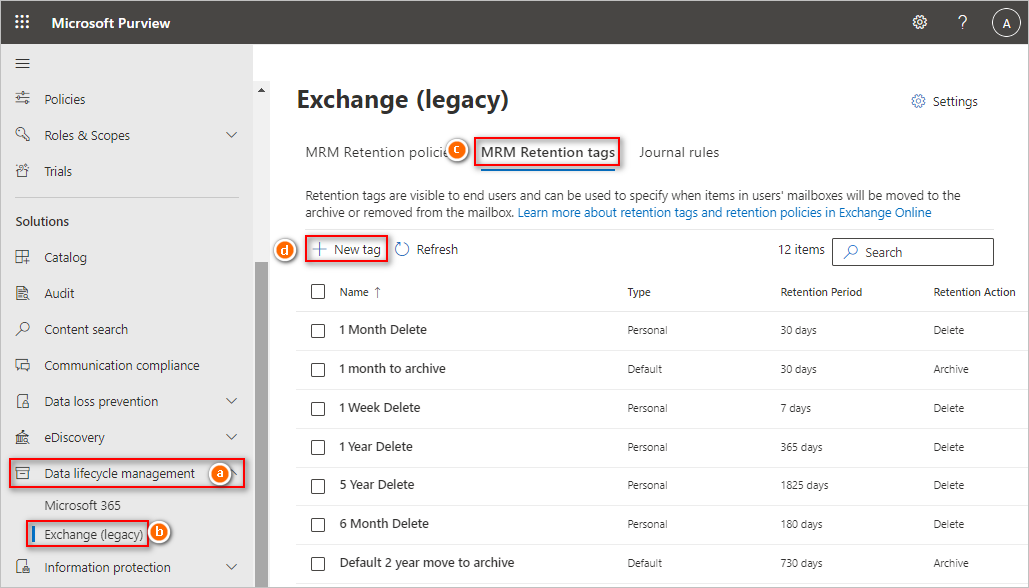Viewport: 1029px width, 588px height.
Task: Open the 1 Month Delete tag
Action: pos(383,329)
